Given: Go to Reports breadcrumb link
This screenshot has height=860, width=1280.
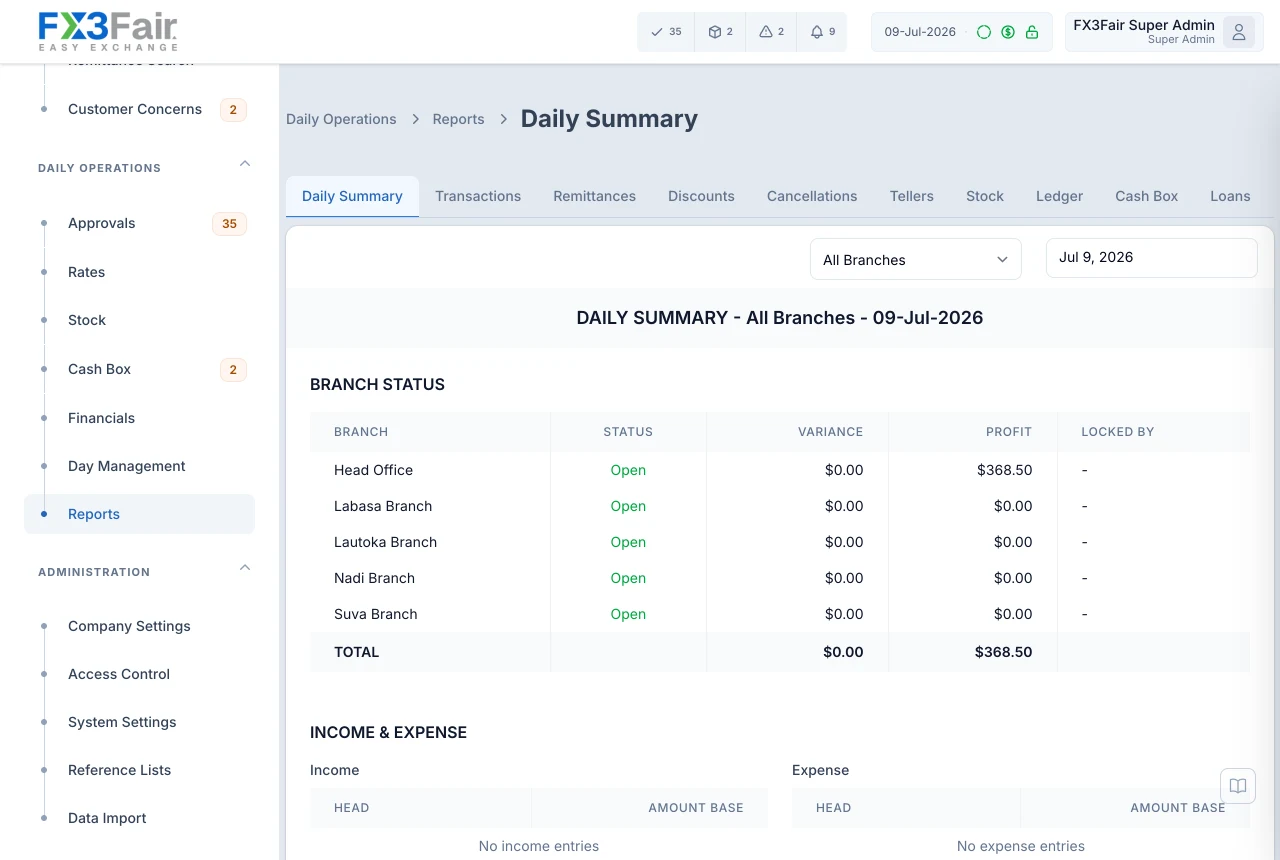Looking at the screenshot, I should [x=458, y=119].
